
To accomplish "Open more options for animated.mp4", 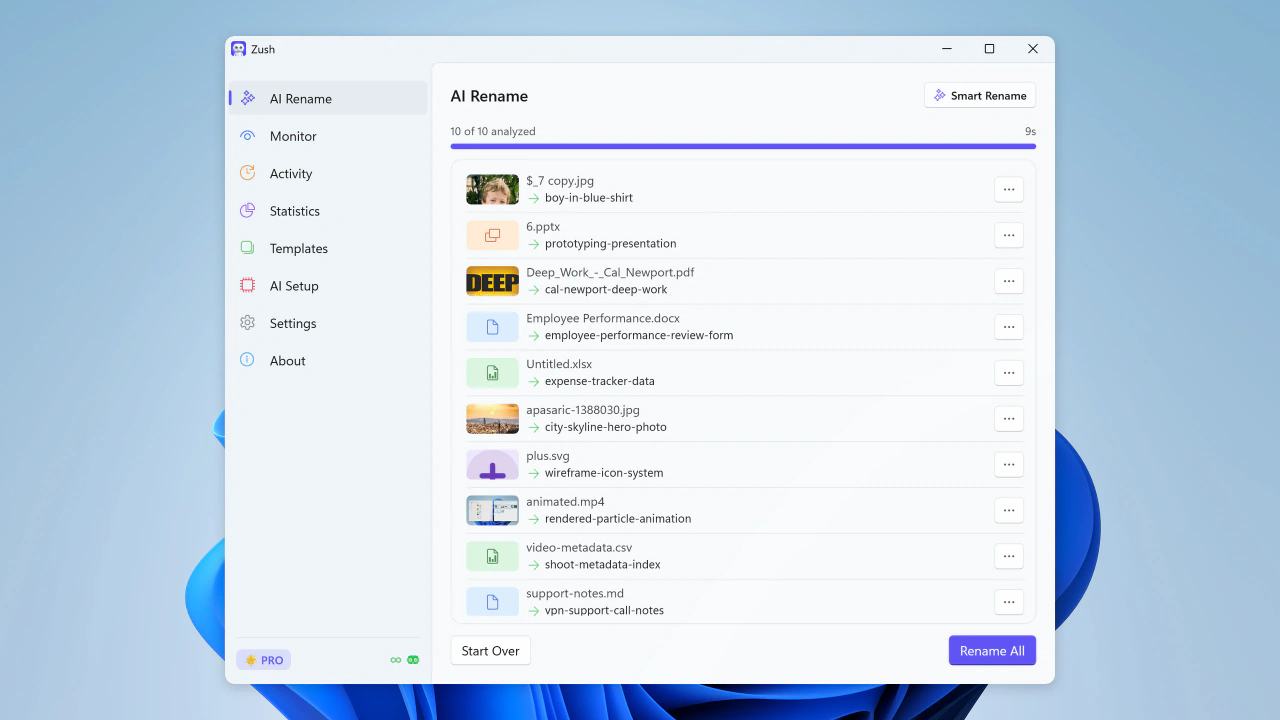I will tap(1009, 510).
